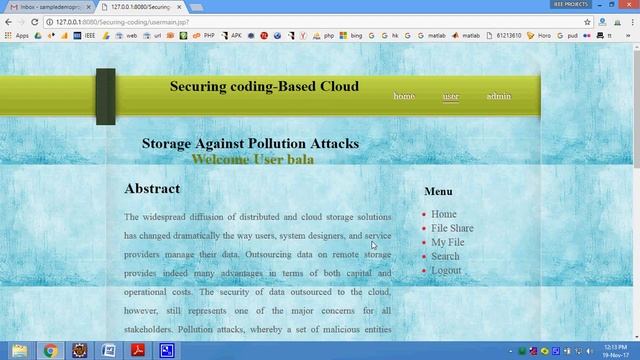This screenshot has height=360, width=640.
Task: Select the 127.0.0.1:8080 Securing tab
Action: pos(141,7)
